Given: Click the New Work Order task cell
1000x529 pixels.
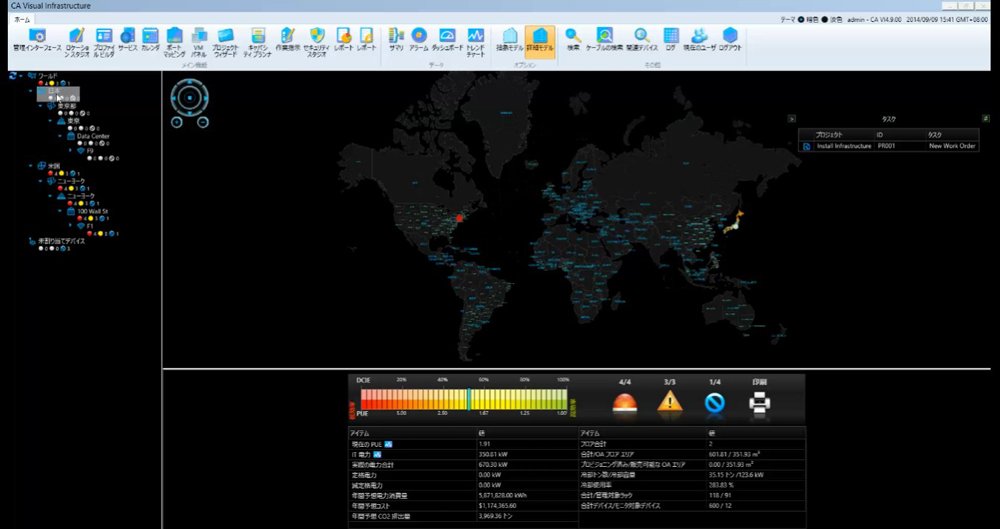Looking at the screenshot, I should (x=952, y=146).
